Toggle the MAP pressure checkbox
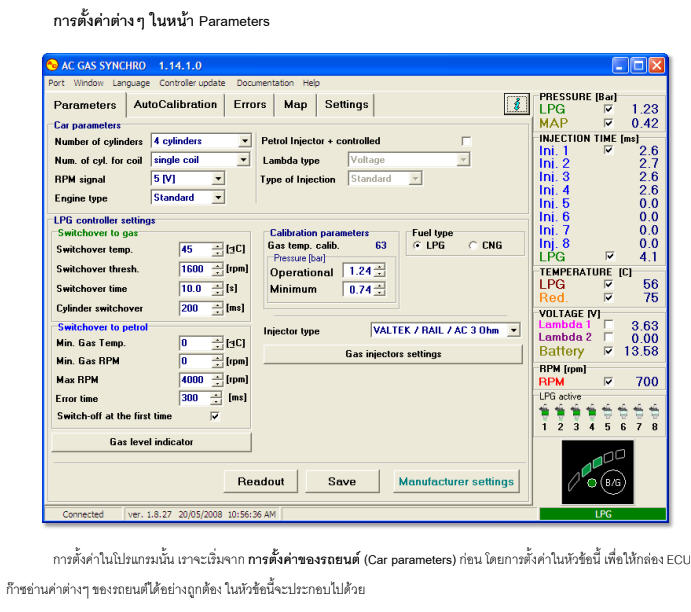The image size is (691, 612). (x=609, y=122)
